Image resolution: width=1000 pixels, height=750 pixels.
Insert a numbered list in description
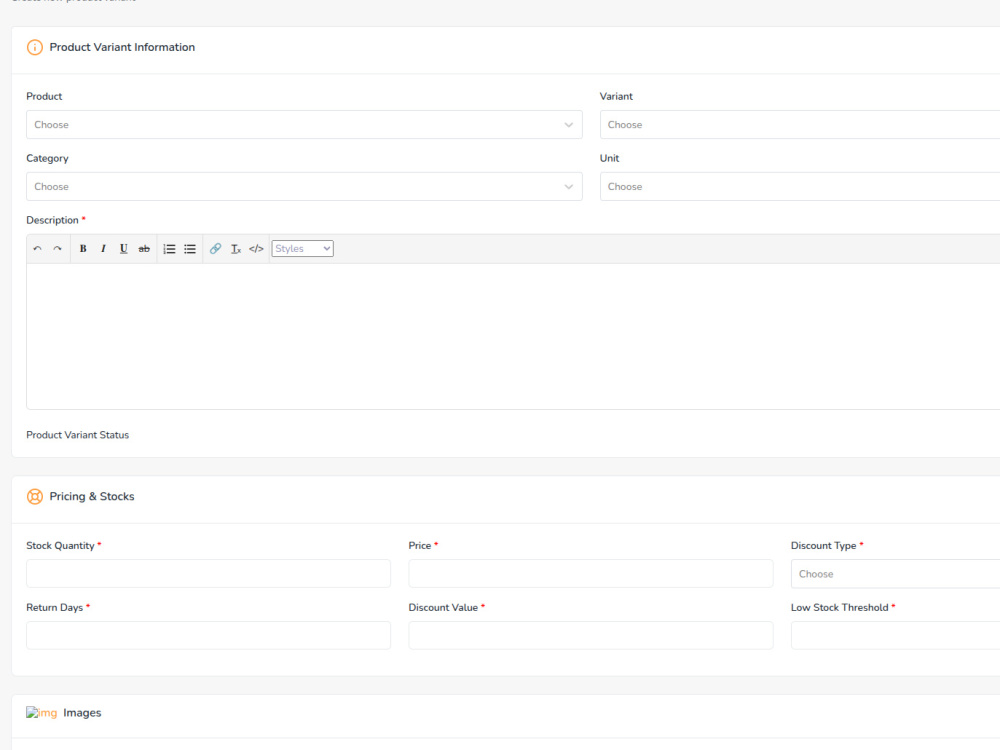(169, 249)
